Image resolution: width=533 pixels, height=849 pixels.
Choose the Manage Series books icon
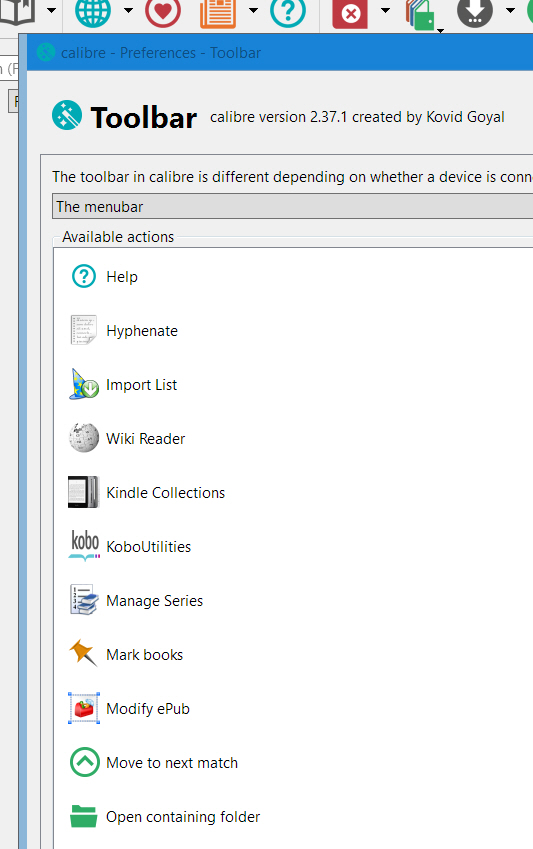click(84, 600)
